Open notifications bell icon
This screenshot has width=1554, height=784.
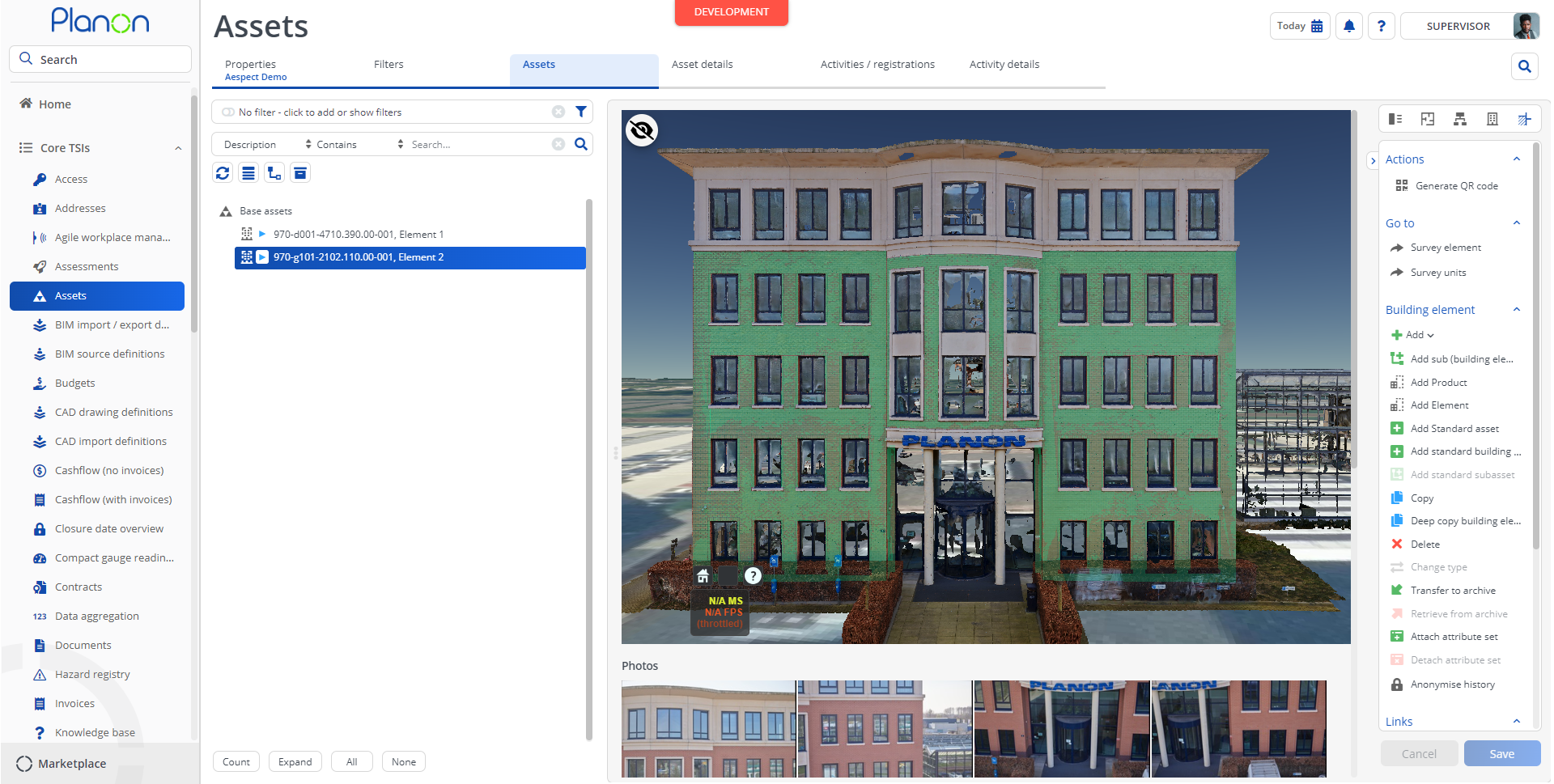(1349, 26)
